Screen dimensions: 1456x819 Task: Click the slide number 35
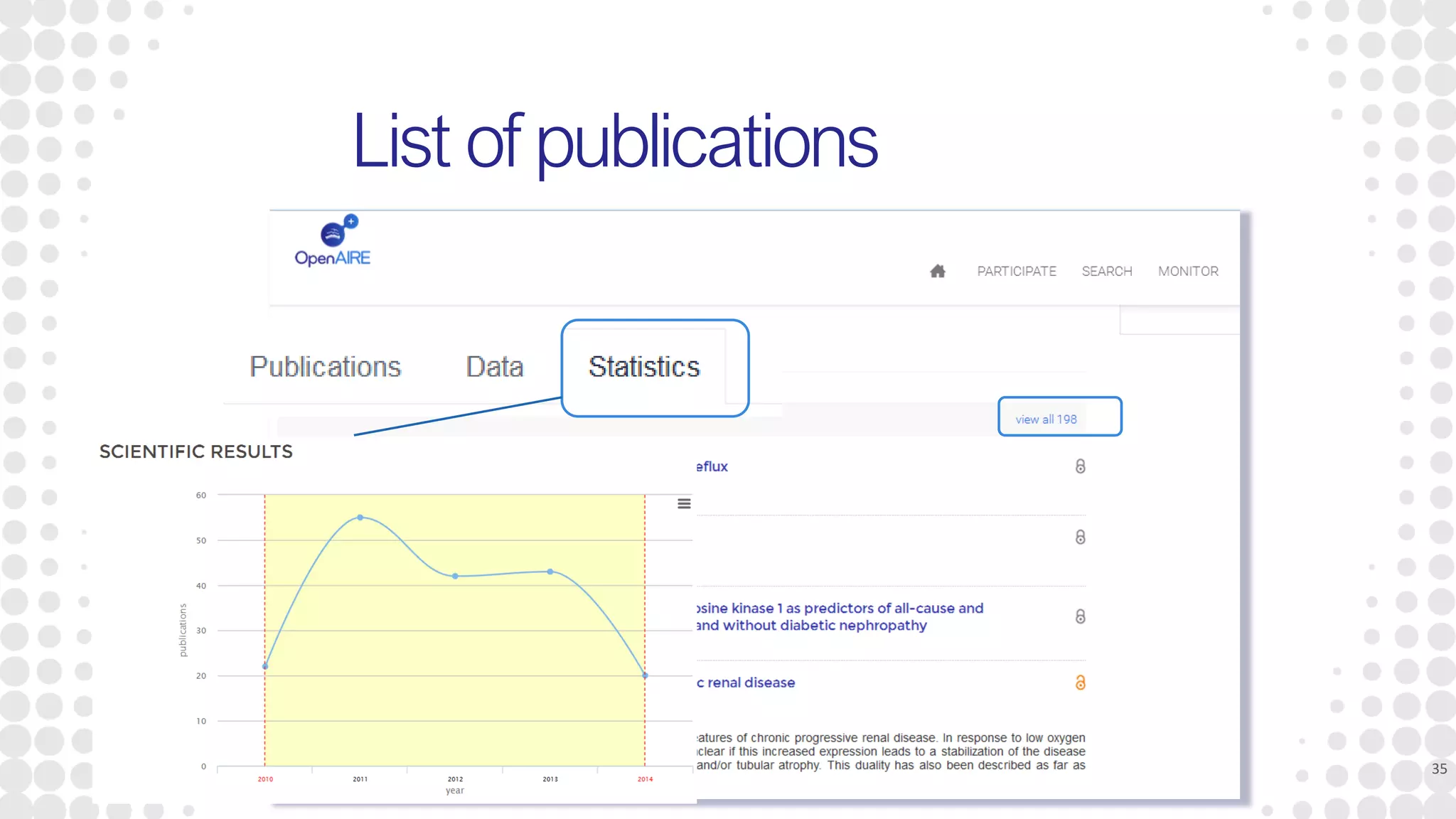pos(1439,769)
